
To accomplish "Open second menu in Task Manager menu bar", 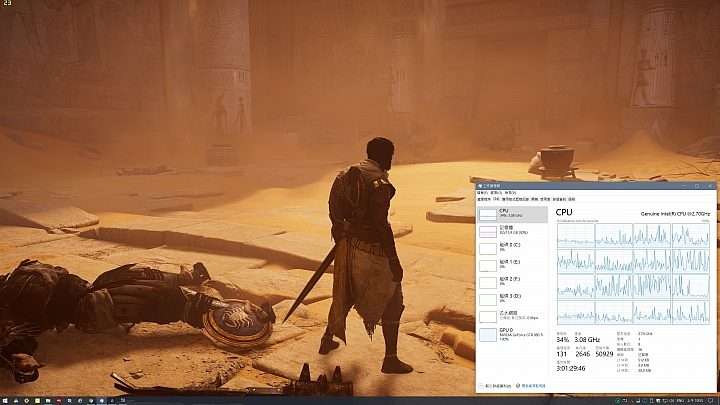I will coord(496,193).
